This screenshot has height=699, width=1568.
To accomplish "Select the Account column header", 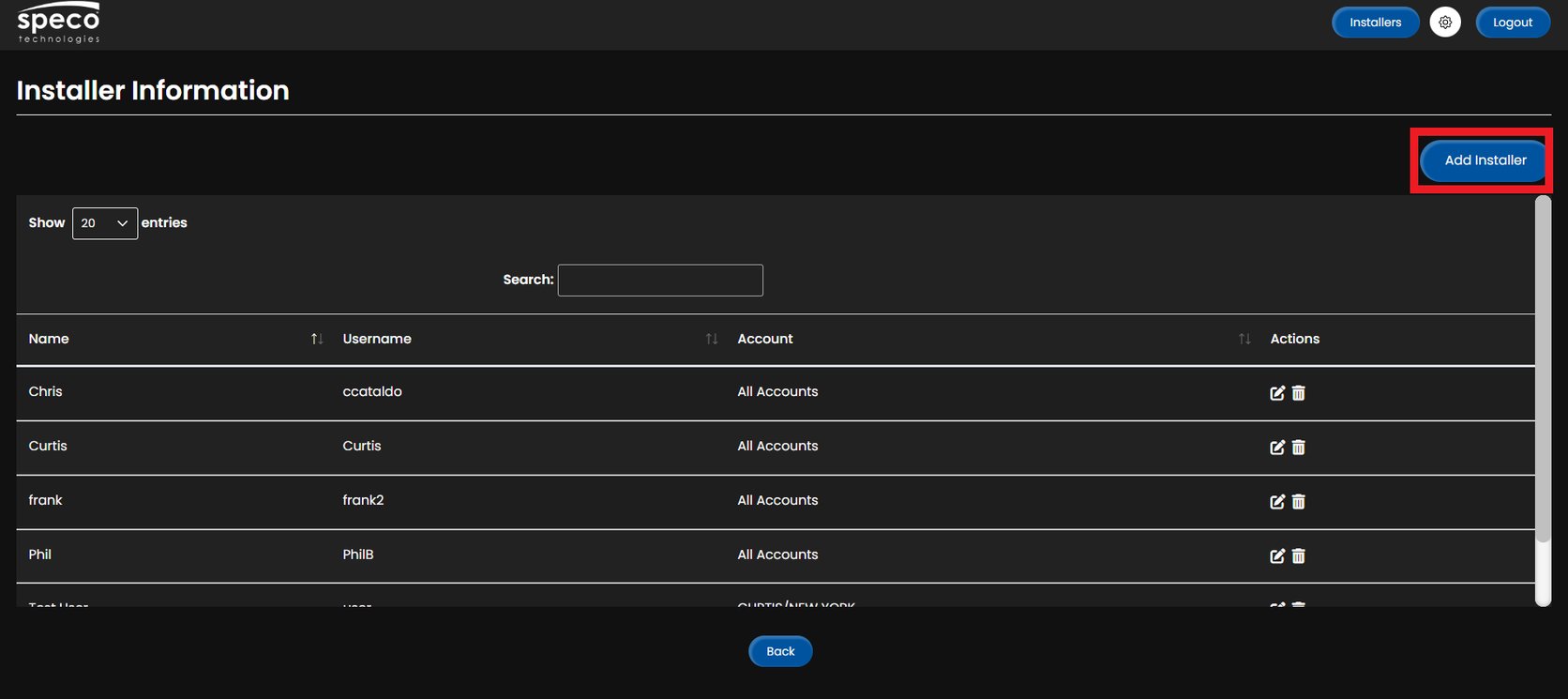I will (x=765, y=339).
